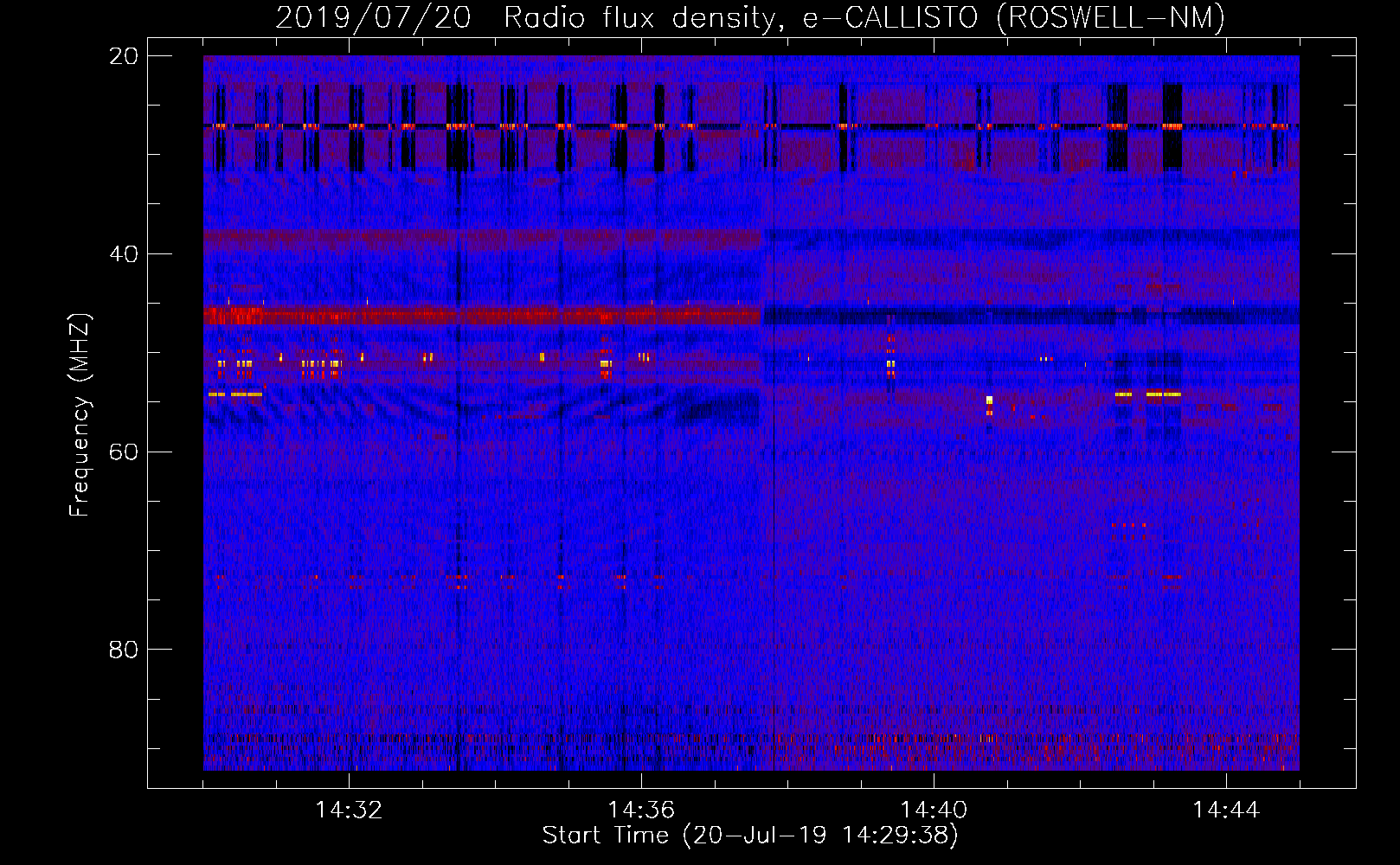1400x865 pixels.
Task: Click the 14:36 time tick label
Action: click(x=641, y=811)
